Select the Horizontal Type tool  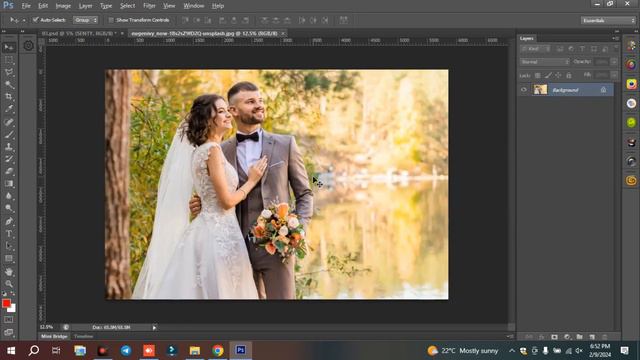click(x=9, y=234)
